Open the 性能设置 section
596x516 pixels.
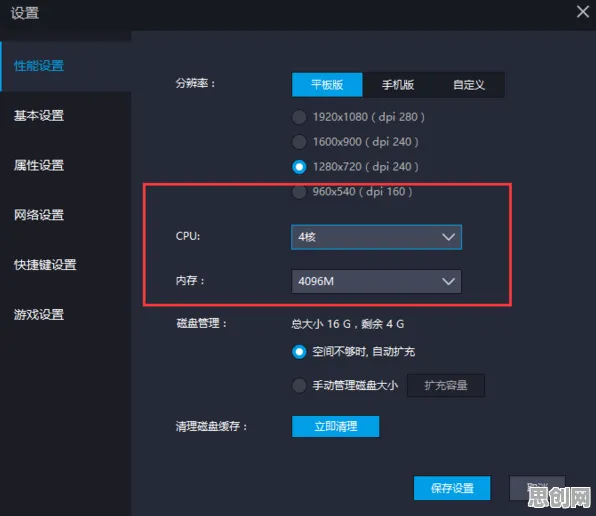tap(65, 66)
